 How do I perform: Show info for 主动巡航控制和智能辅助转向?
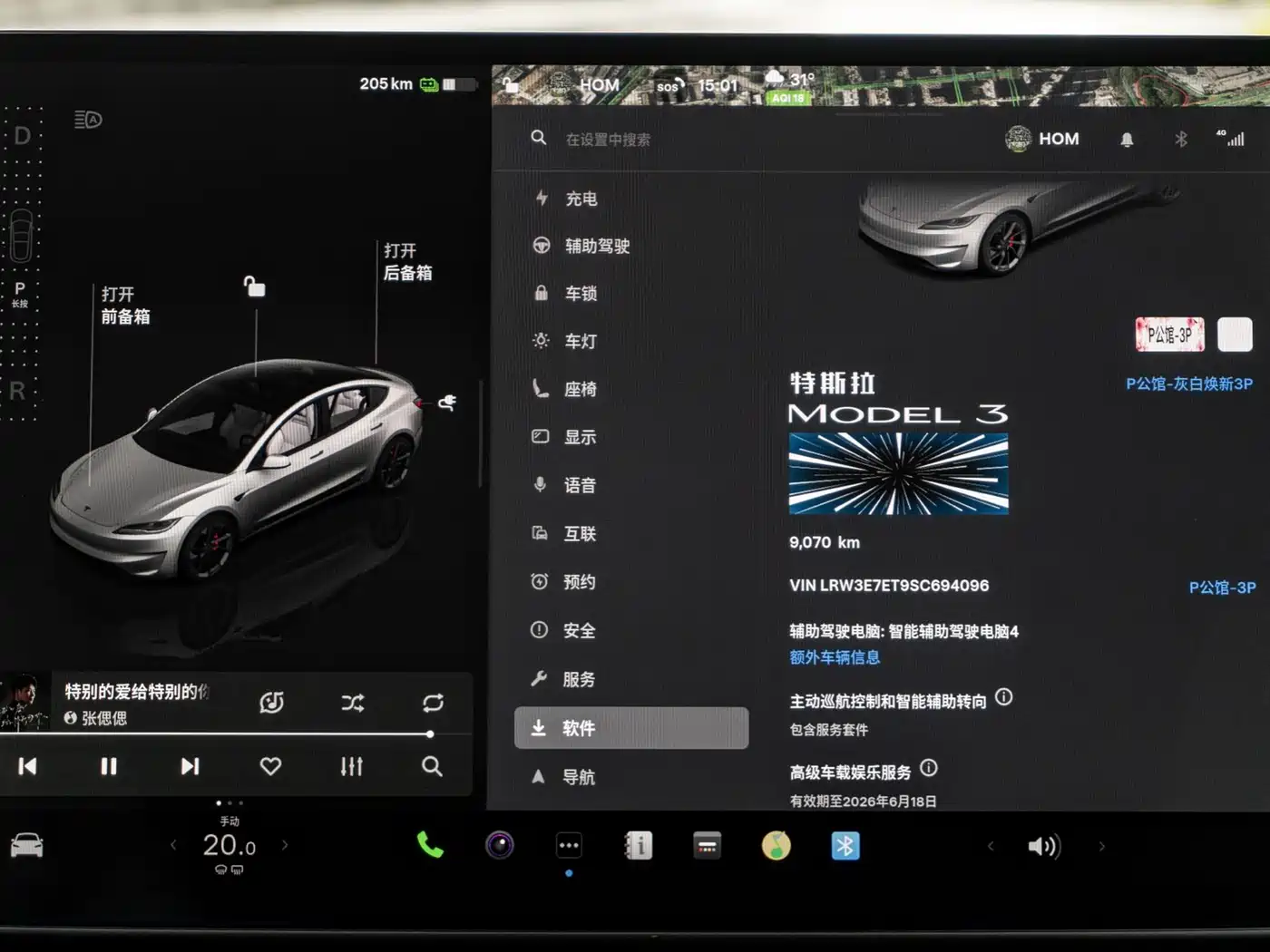click(1003, 697)
